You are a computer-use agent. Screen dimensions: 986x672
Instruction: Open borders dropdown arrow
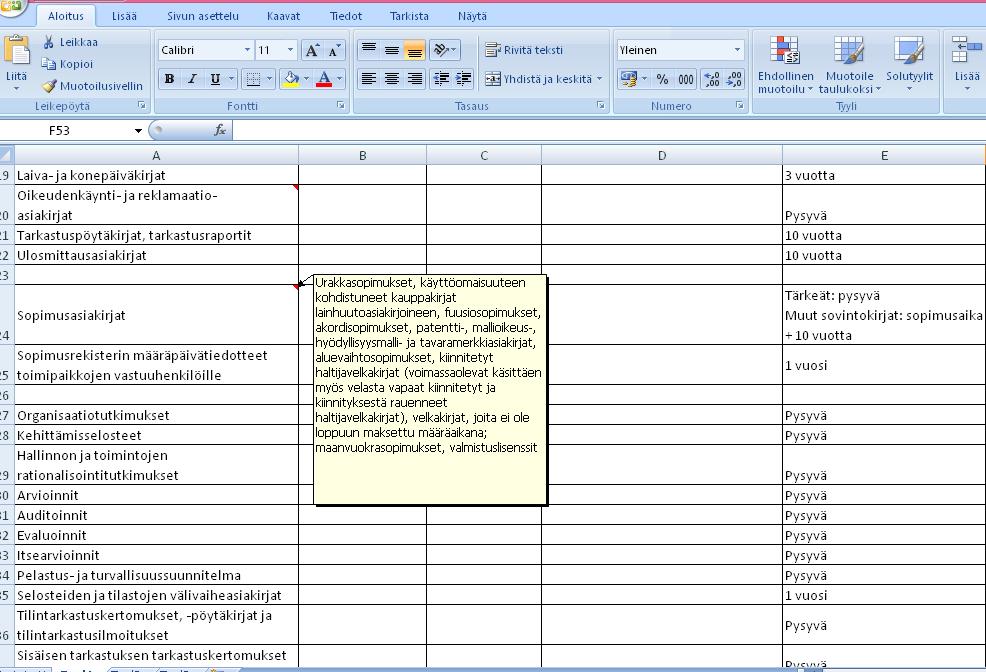(x=269, y=79)
